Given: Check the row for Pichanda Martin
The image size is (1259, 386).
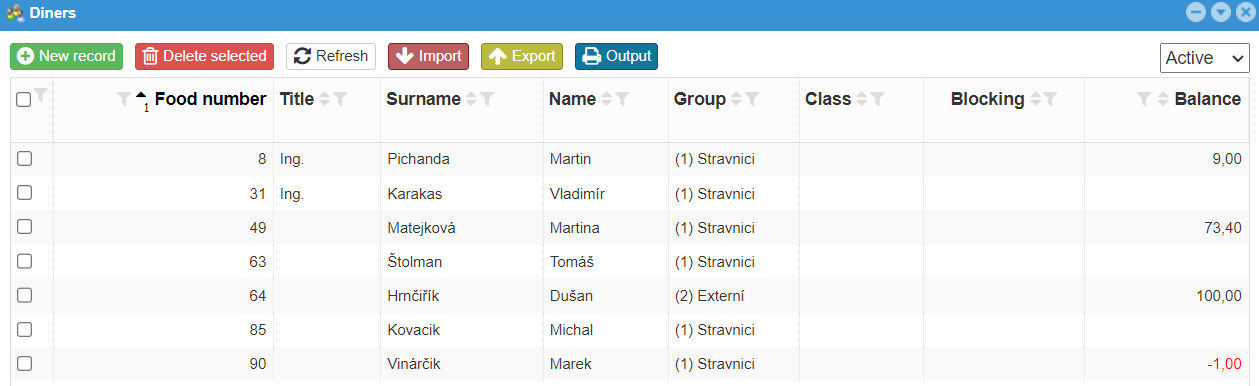Looking at the screenshot, I should pos(24,158).
